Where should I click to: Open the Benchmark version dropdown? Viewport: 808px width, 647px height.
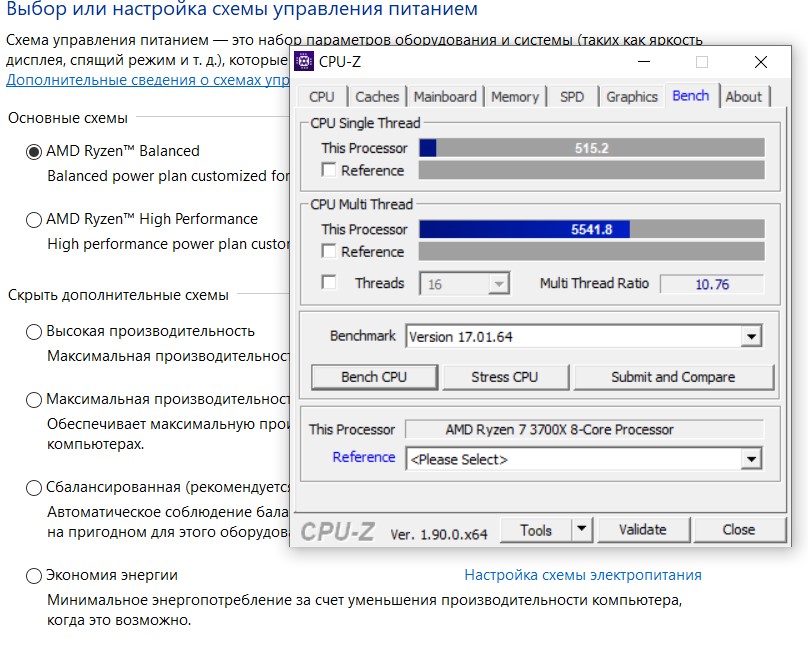click(x=584, y=336)
